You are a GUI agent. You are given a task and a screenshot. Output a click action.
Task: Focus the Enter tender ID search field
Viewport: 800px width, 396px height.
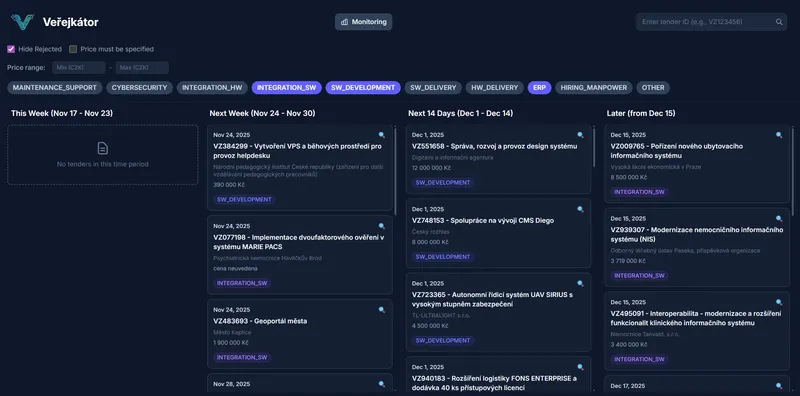(711, 22)
